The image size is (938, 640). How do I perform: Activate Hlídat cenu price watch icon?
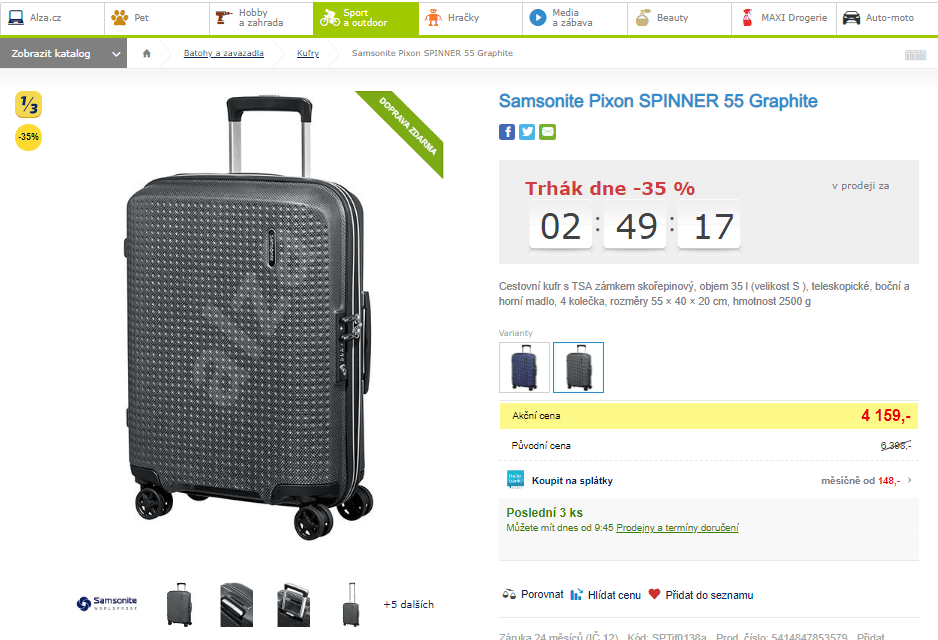(x=574, y=595)
